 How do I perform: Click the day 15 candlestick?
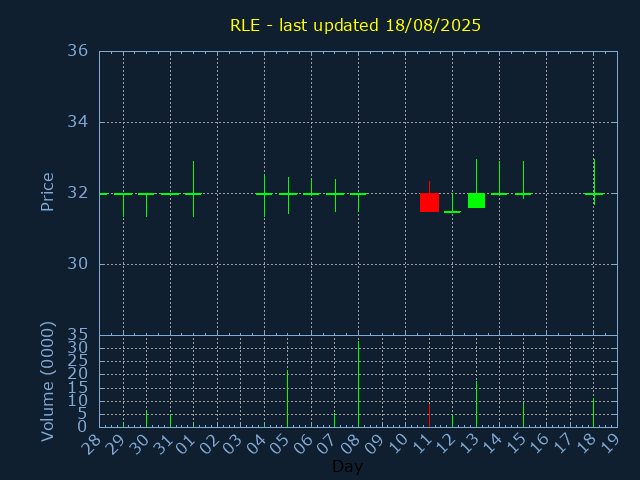pyautogui.click(x=523, y=180)
